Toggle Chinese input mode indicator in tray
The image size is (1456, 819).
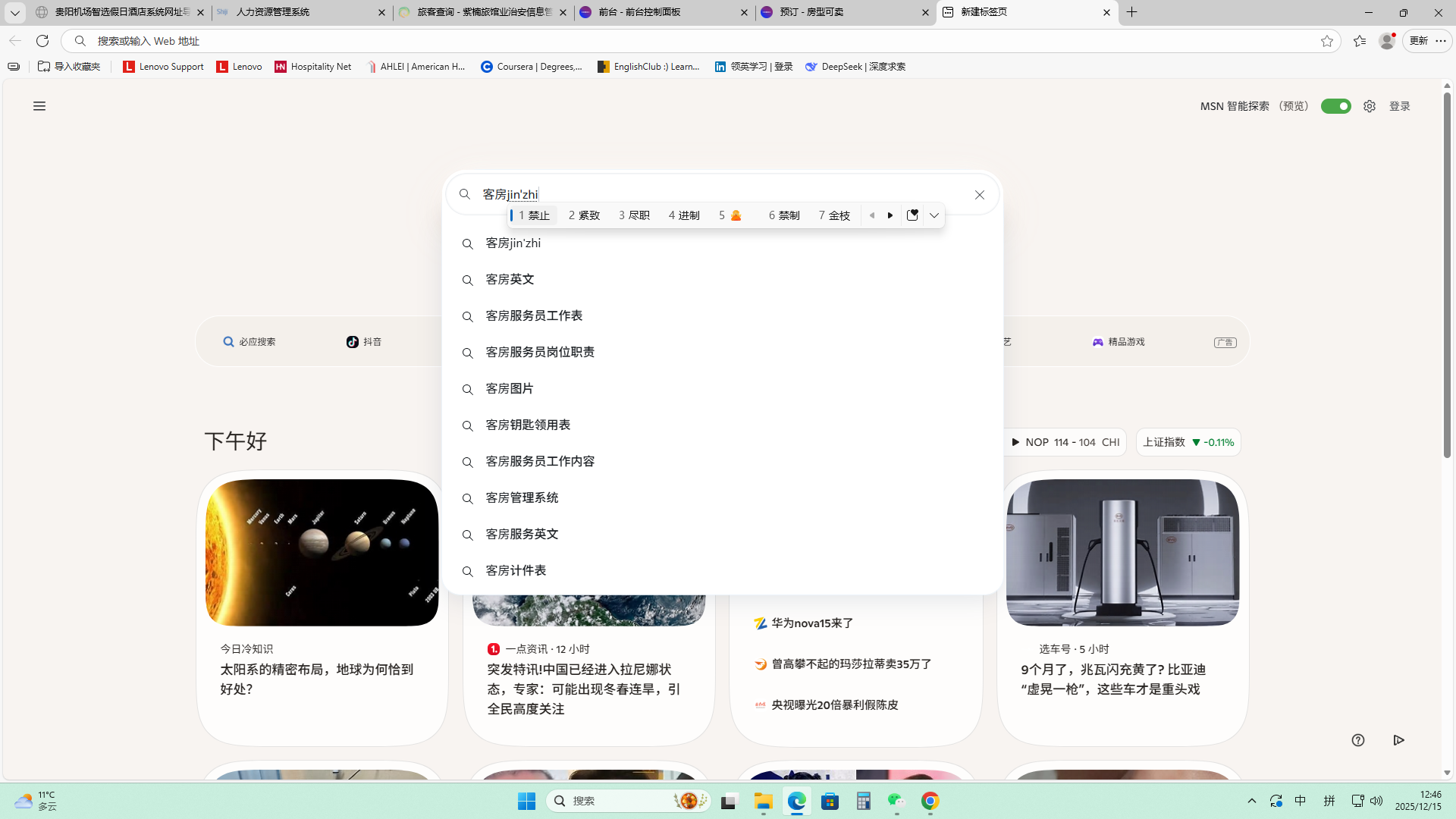pyautogui.click(x=1300, y=801)
